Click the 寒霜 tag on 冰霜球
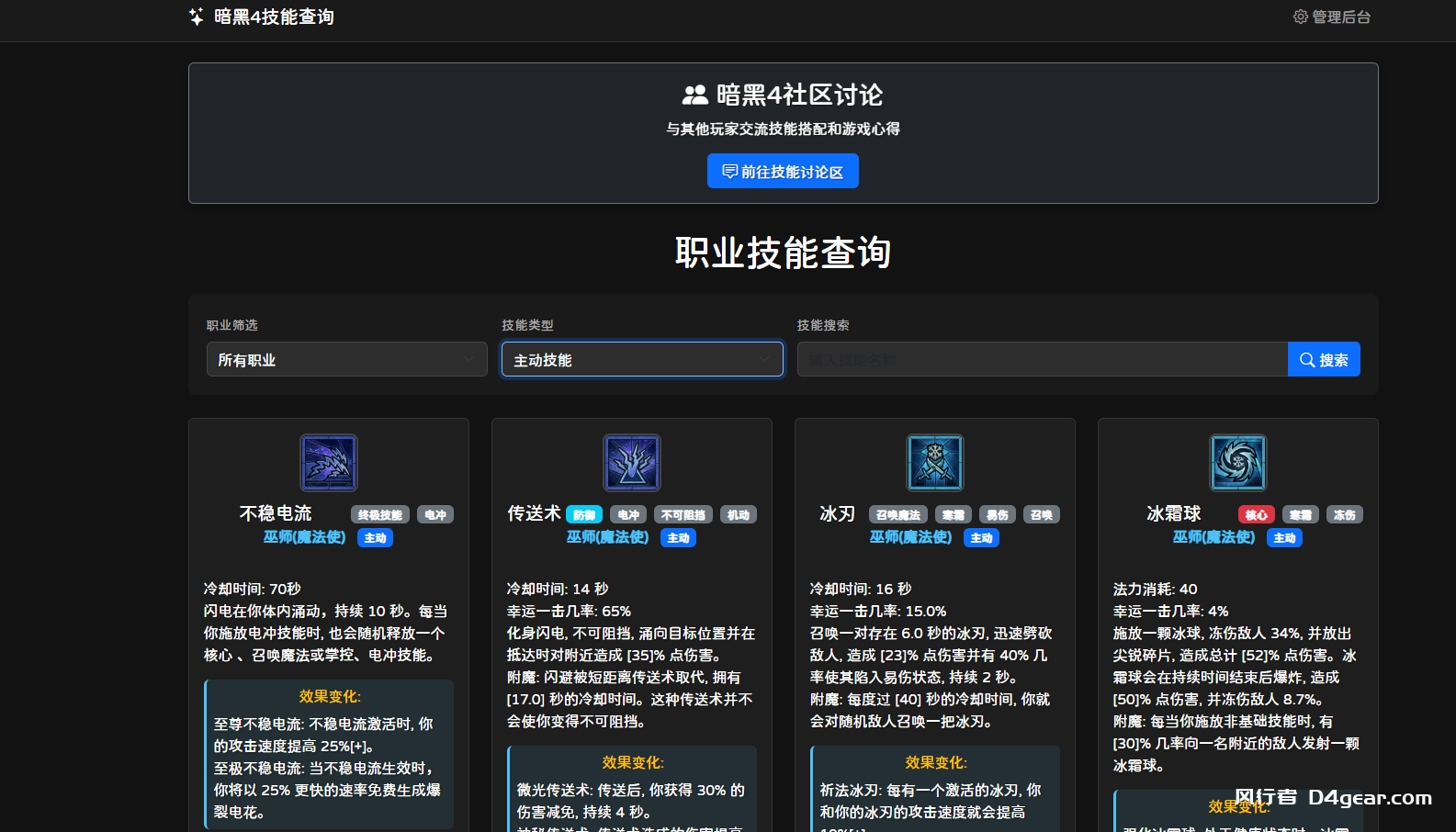The image size is (1456, 832). pyautogui.click(x=1301, y=515)
